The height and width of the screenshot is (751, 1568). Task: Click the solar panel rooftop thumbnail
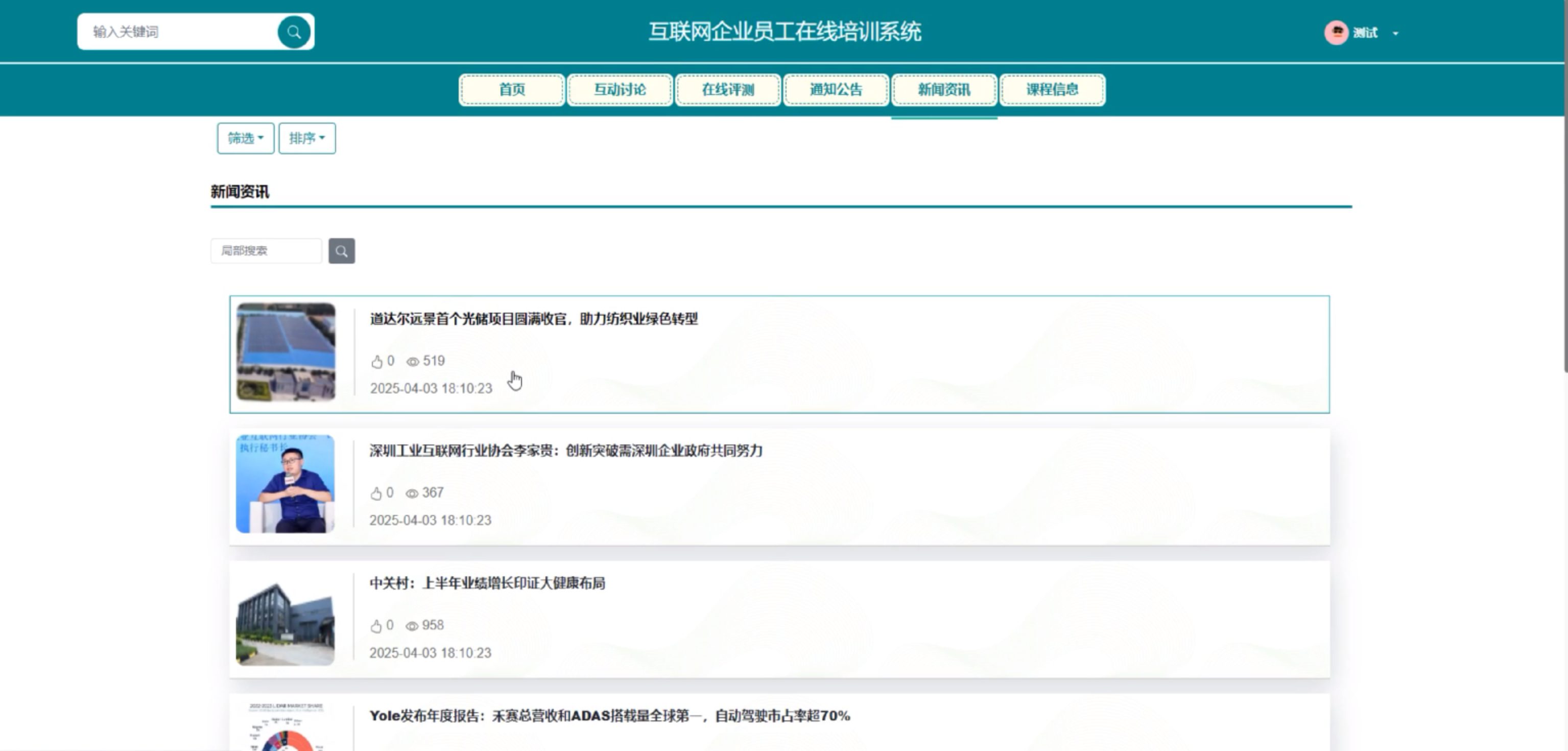pyautogui.click(x=286, y=351)
